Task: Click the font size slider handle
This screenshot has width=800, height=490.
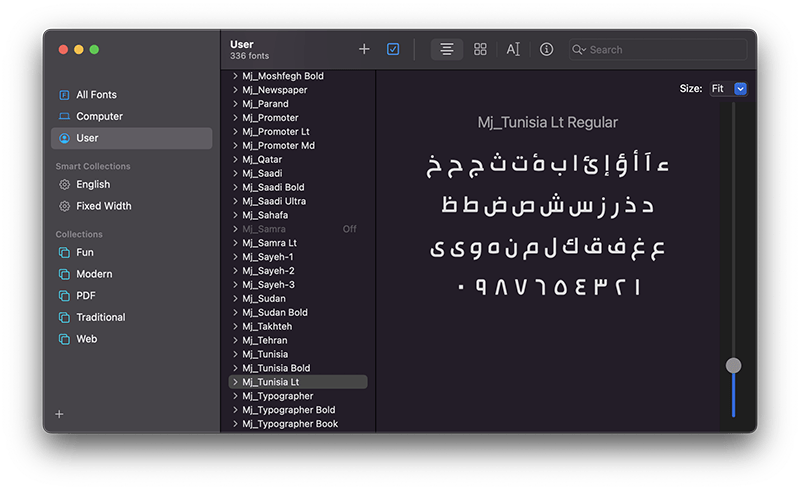Action: (x=733, y=365)
